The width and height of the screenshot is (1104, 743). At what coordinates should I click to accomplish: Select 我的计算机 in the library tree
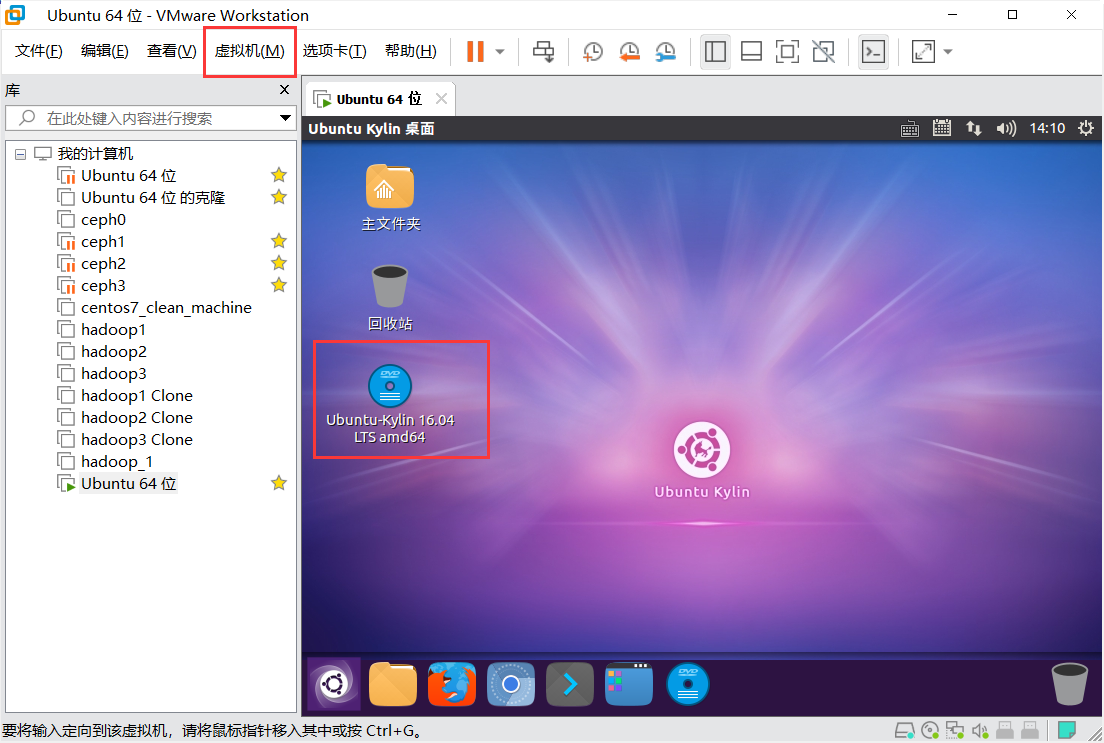coord(95,154)
